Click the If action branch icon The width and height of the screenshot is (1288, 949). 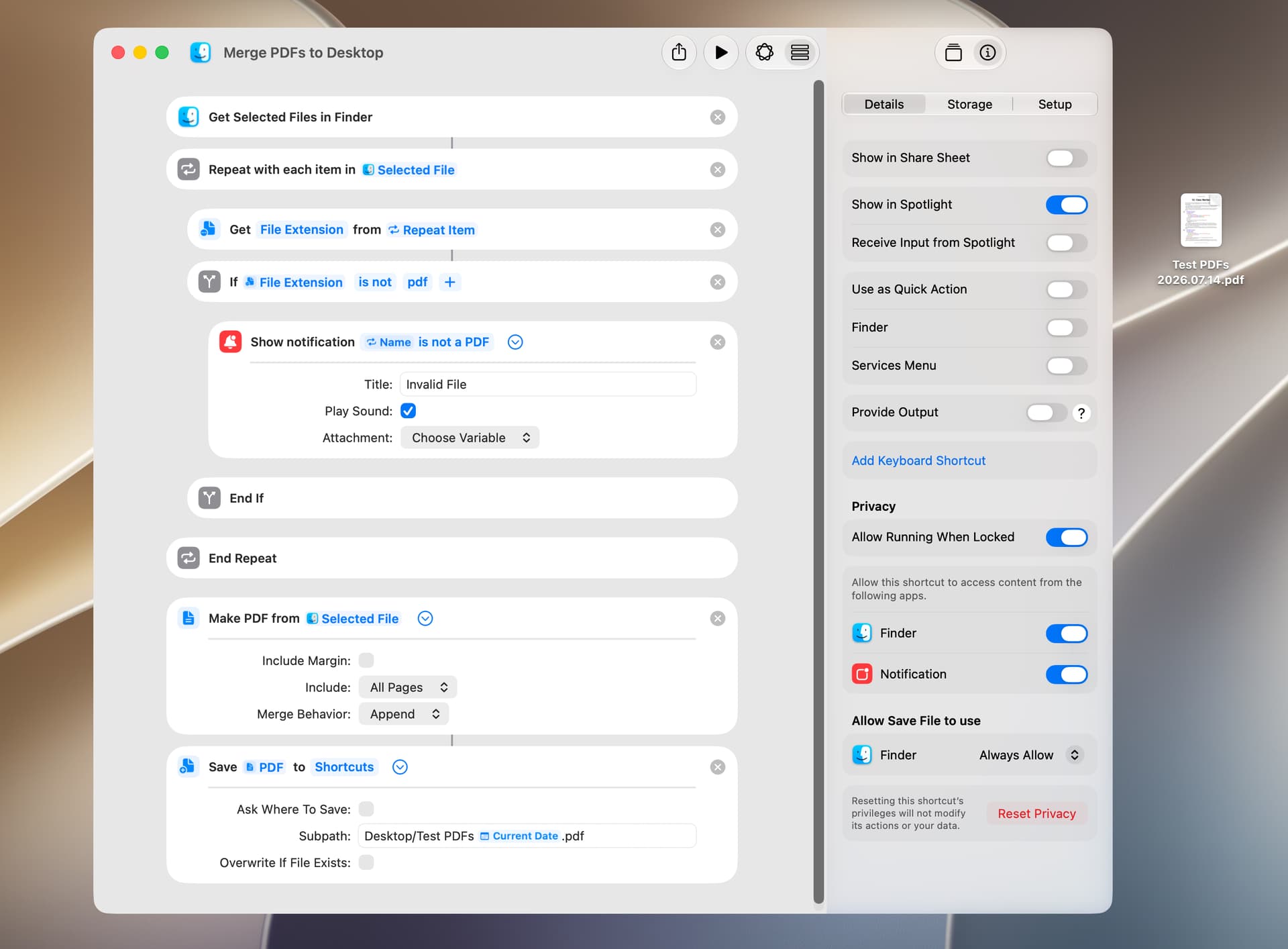pos(209,282)
